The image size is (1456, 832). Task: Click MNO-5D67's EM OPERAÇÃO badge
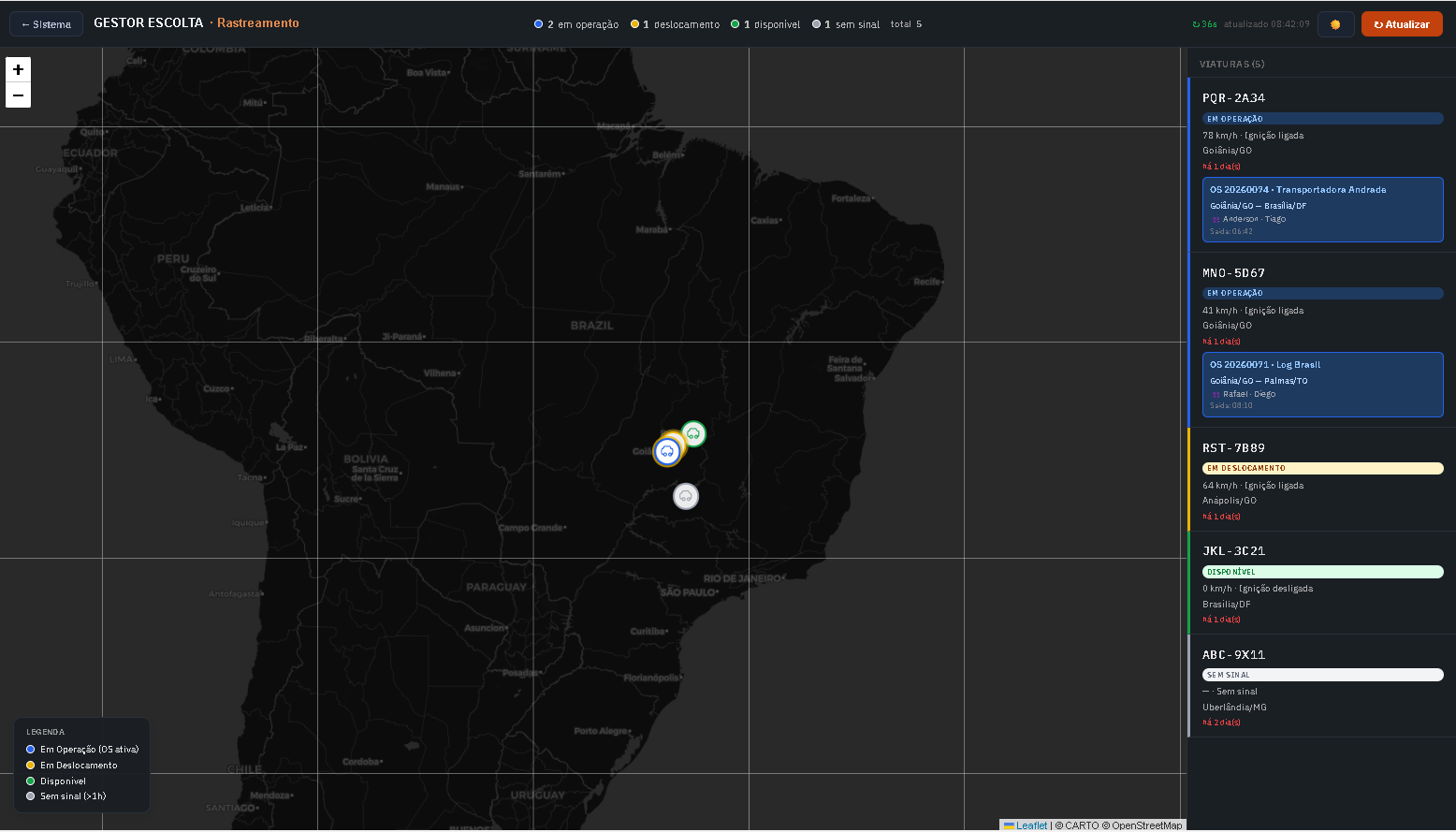[x=1322, y=293]
